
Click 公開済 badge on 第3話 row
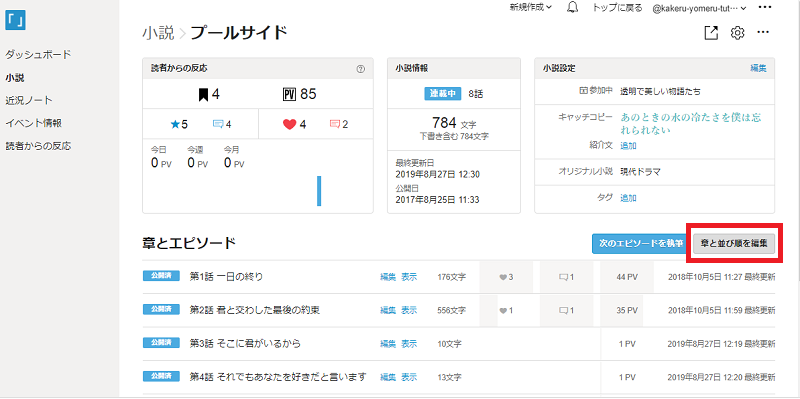(161, 342)
